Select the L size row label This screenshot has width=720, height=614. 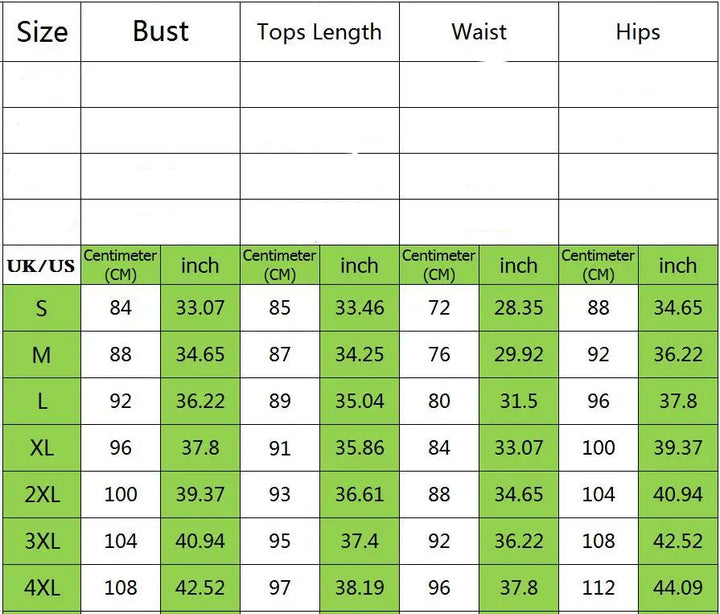(42, 401)
